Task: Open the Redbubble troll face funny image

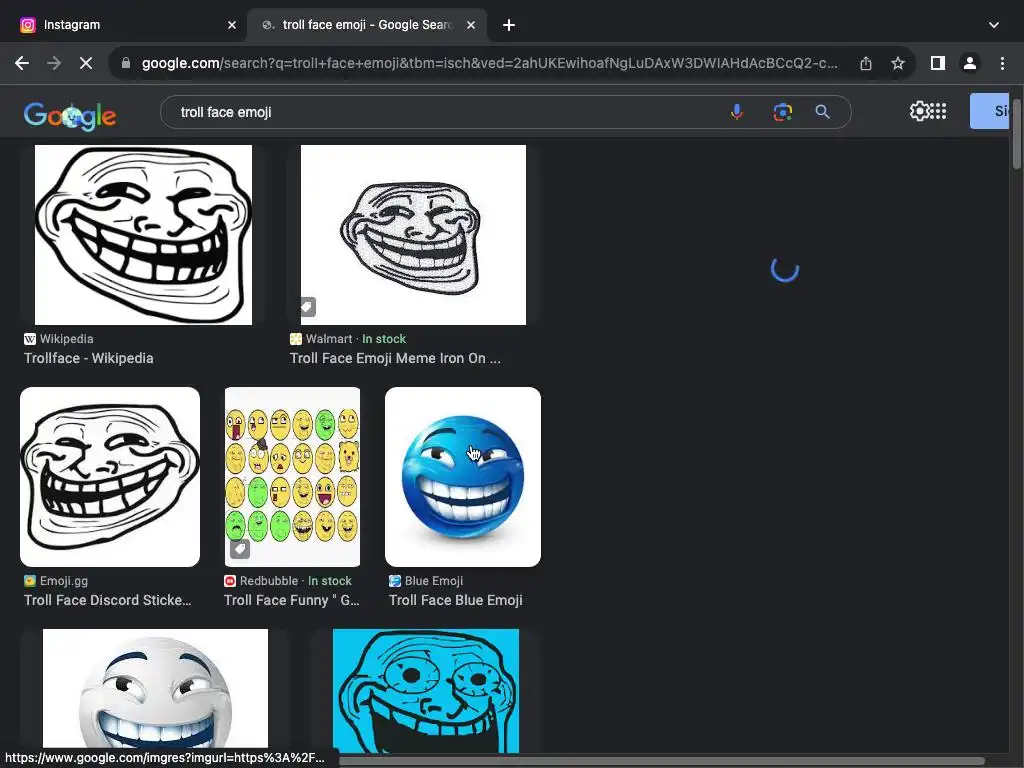Action: pos(292,477)
